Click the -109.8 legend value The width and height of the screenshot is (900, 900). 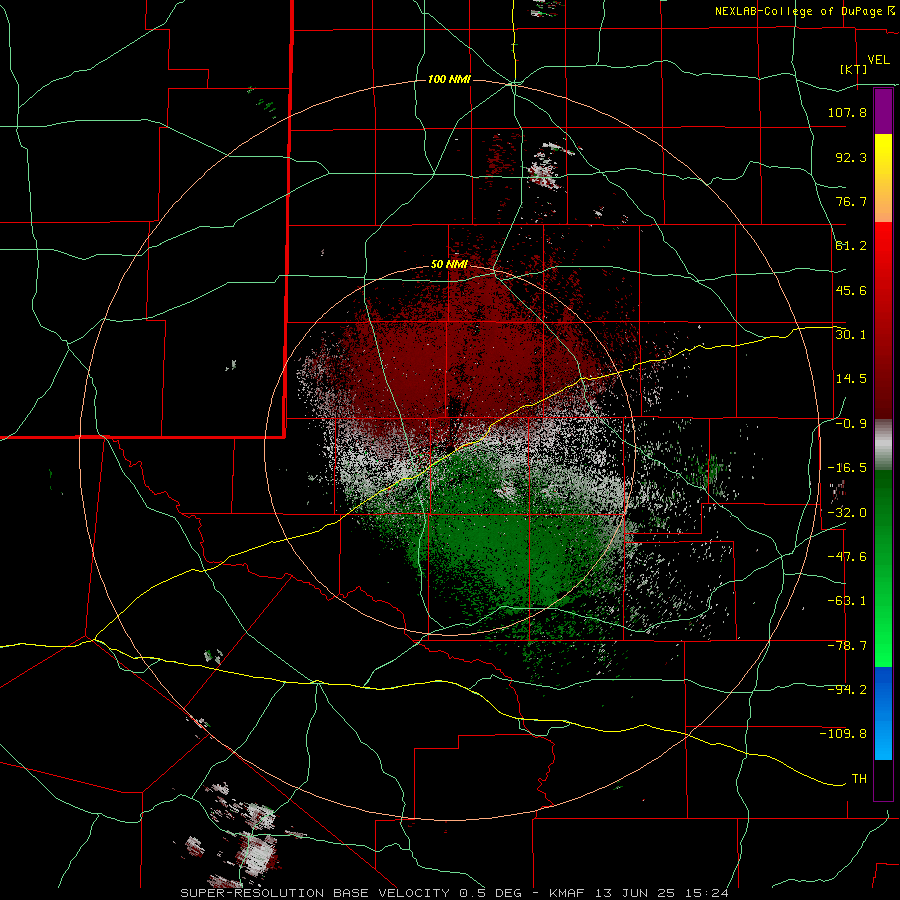point(843,734)
